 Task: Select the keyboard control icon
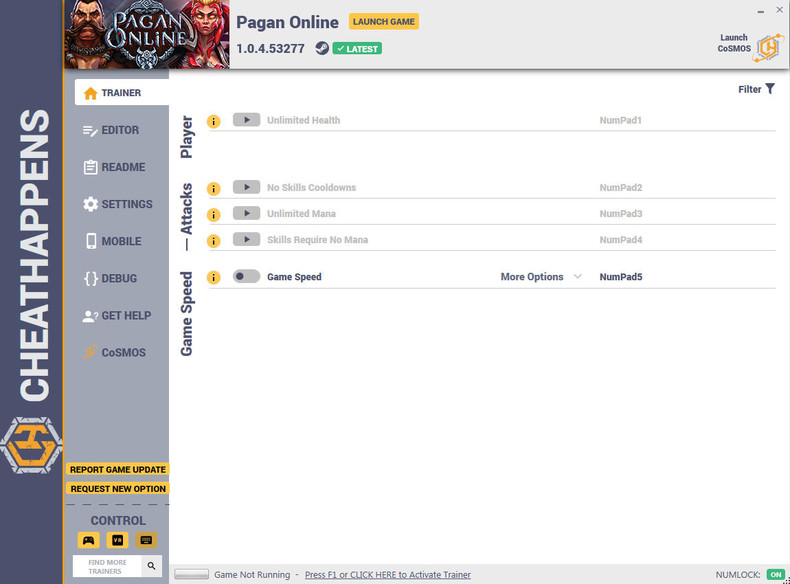pos(146,540)
